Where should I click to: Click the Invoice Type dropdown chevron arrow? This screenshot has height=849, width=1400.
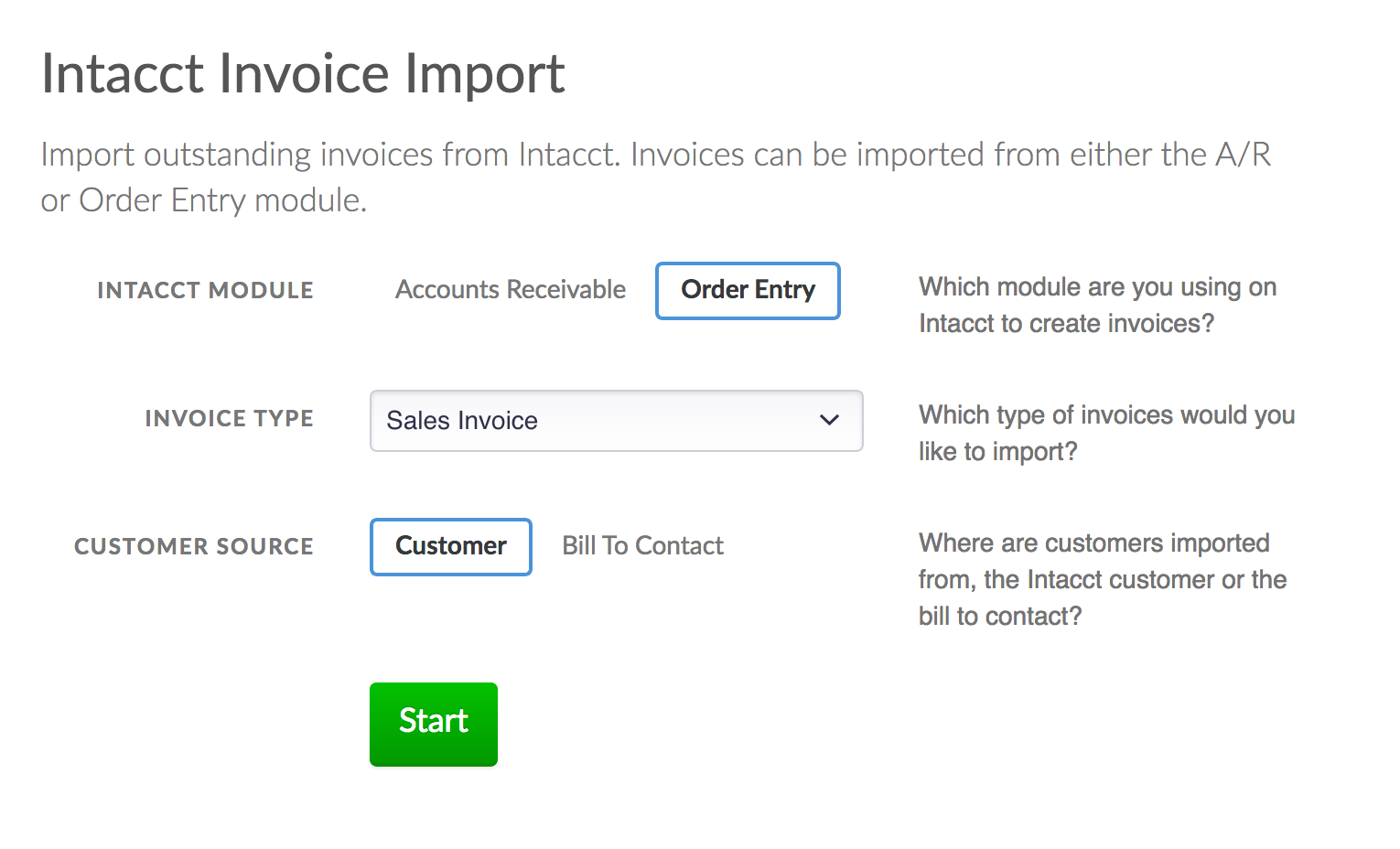tap(829, 421)
